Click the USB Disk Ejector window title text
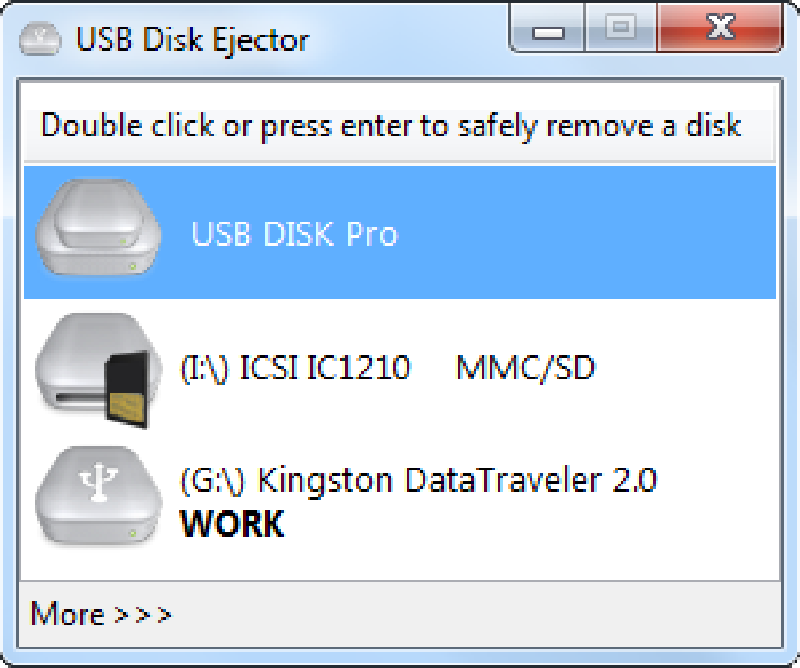Screen dimensions: 800x668 tap(192, 40)
